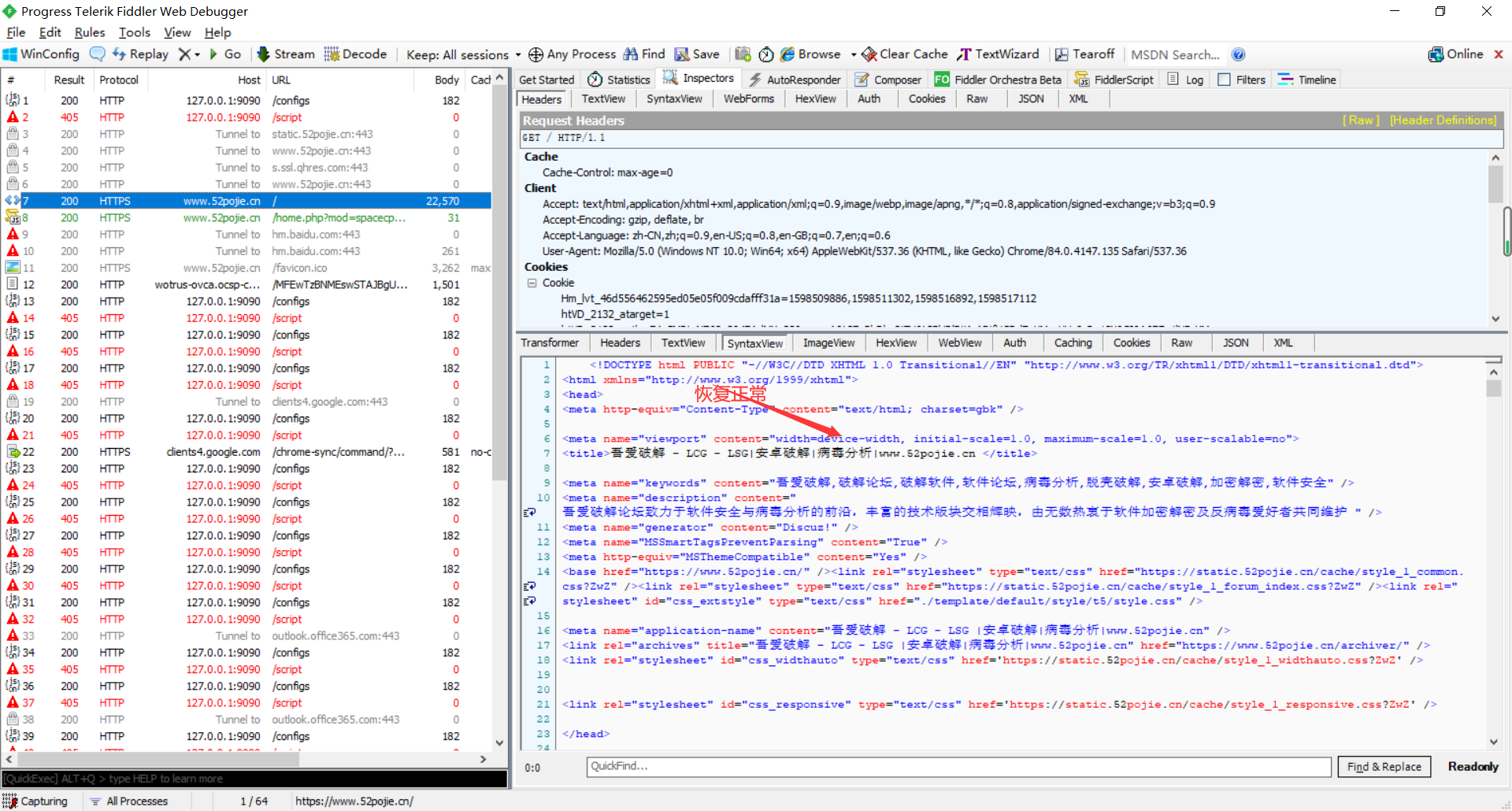Click the Go resume button

click(x=224, y=54)
